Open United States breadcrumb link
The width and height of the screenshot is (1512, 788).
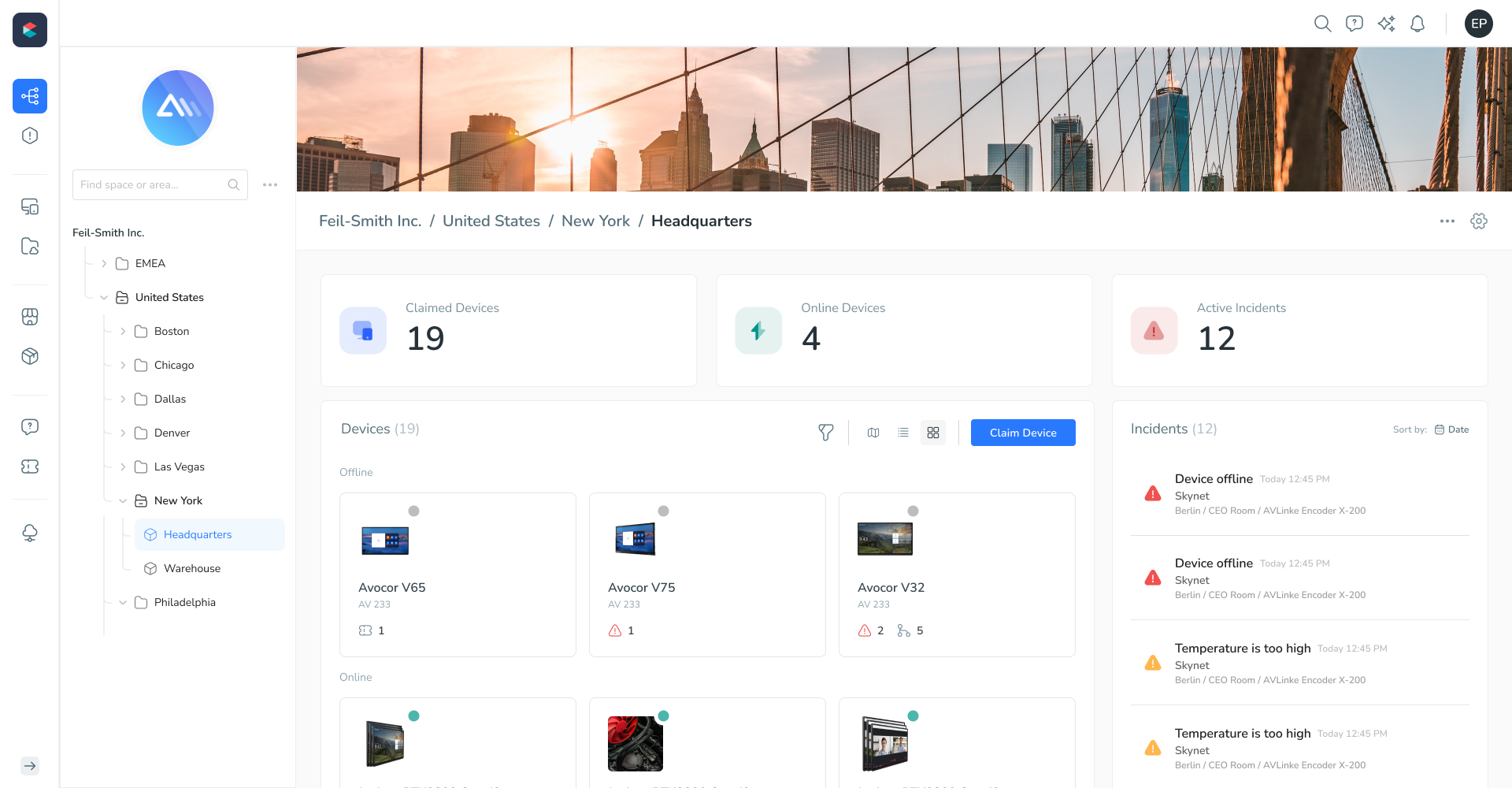click(491, 221)
